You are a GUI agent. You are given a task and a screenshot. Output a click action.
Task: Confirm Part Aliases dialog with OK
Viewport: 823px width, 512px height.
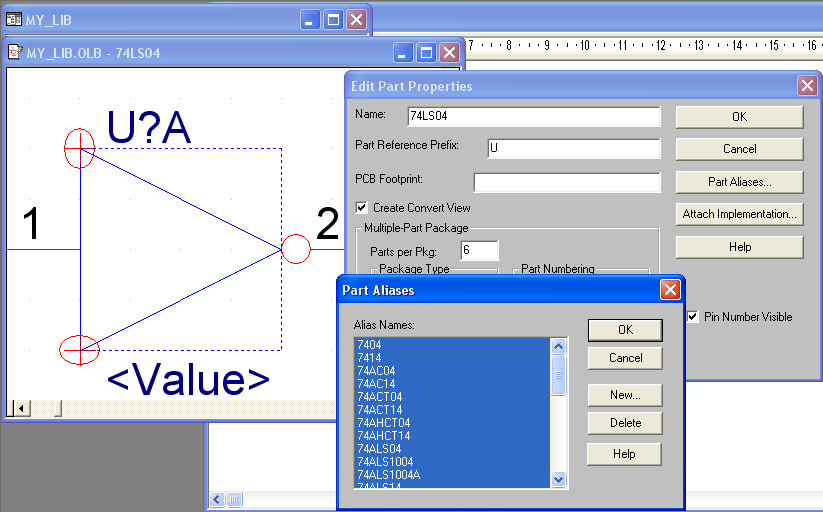[x=625, y=330]
